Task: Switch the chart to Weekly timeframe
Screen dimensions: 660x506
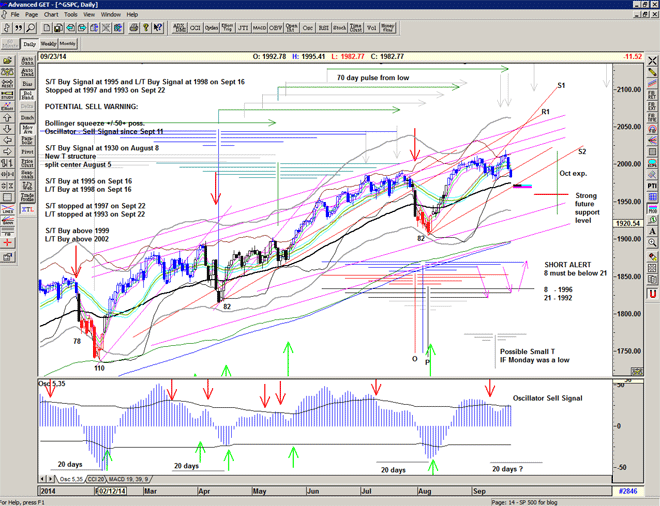Action: (x=48, y=44)
